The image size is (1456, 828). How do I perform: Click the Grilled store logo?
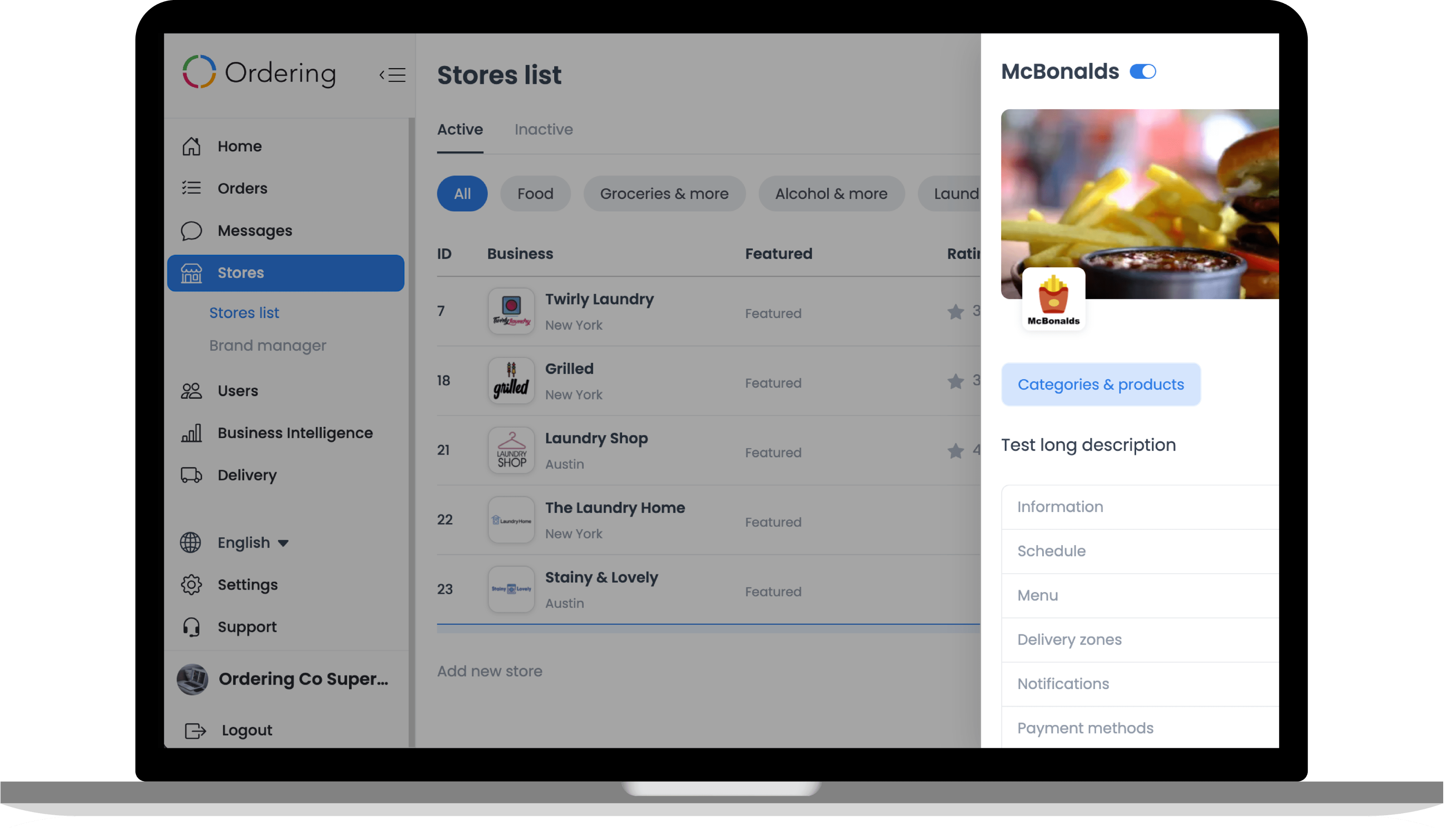511,381
